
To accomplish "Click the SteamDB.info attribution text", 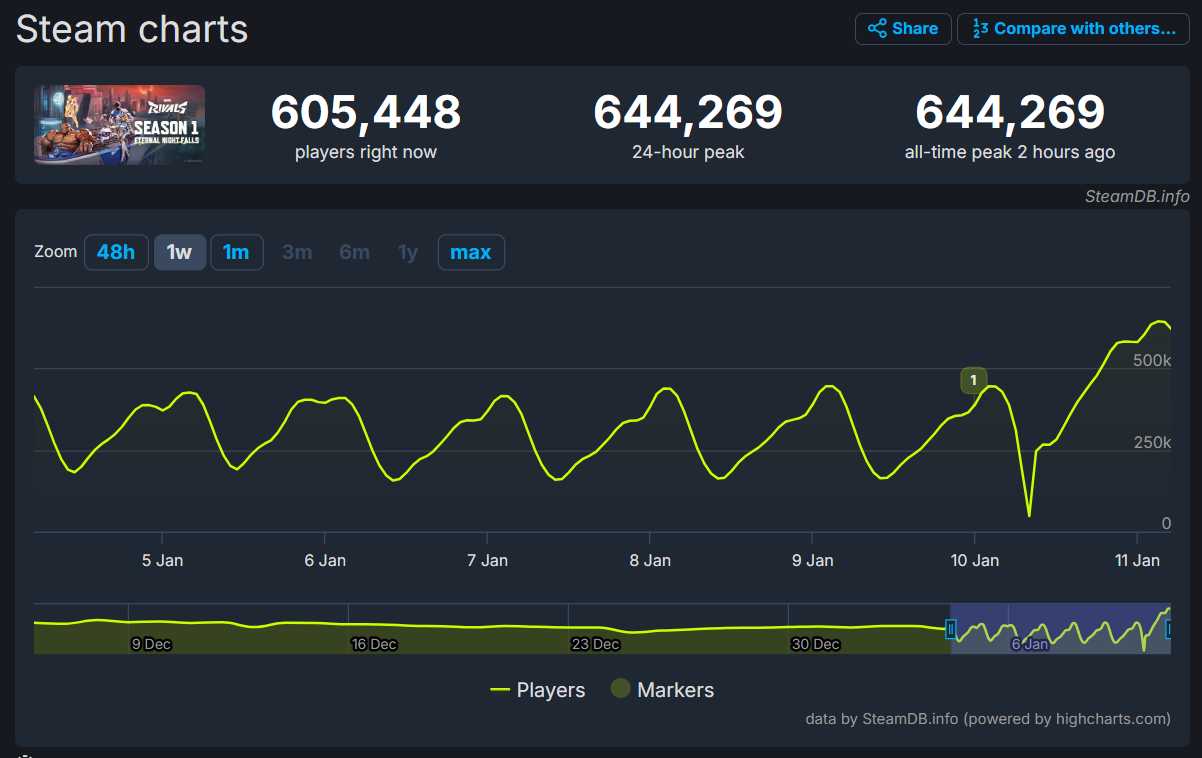I will click(1137, 196).
